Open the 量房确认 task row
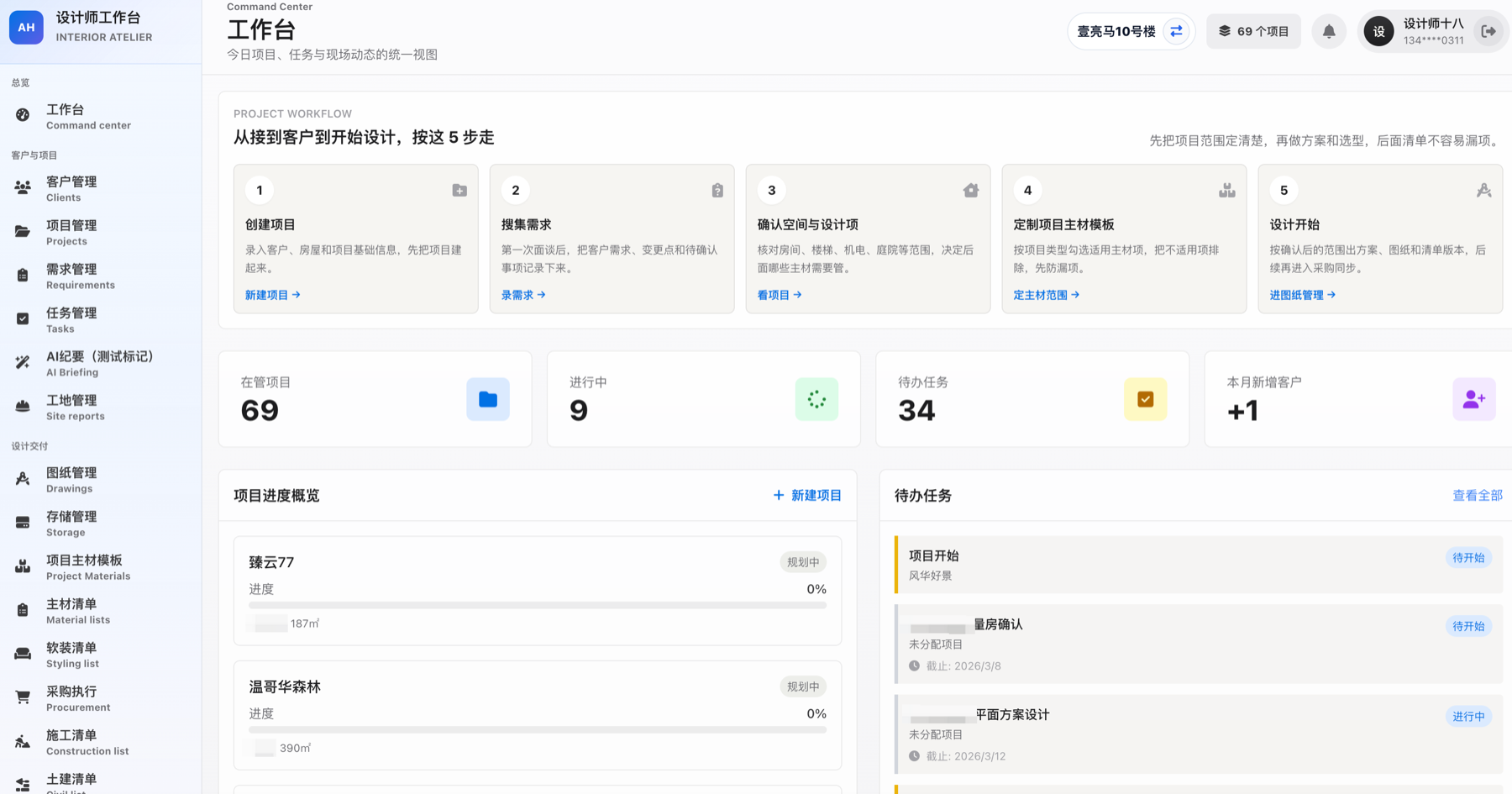Image resolution: width=1512 pixels, height=794 pixels. click(x=1199, y=644)
